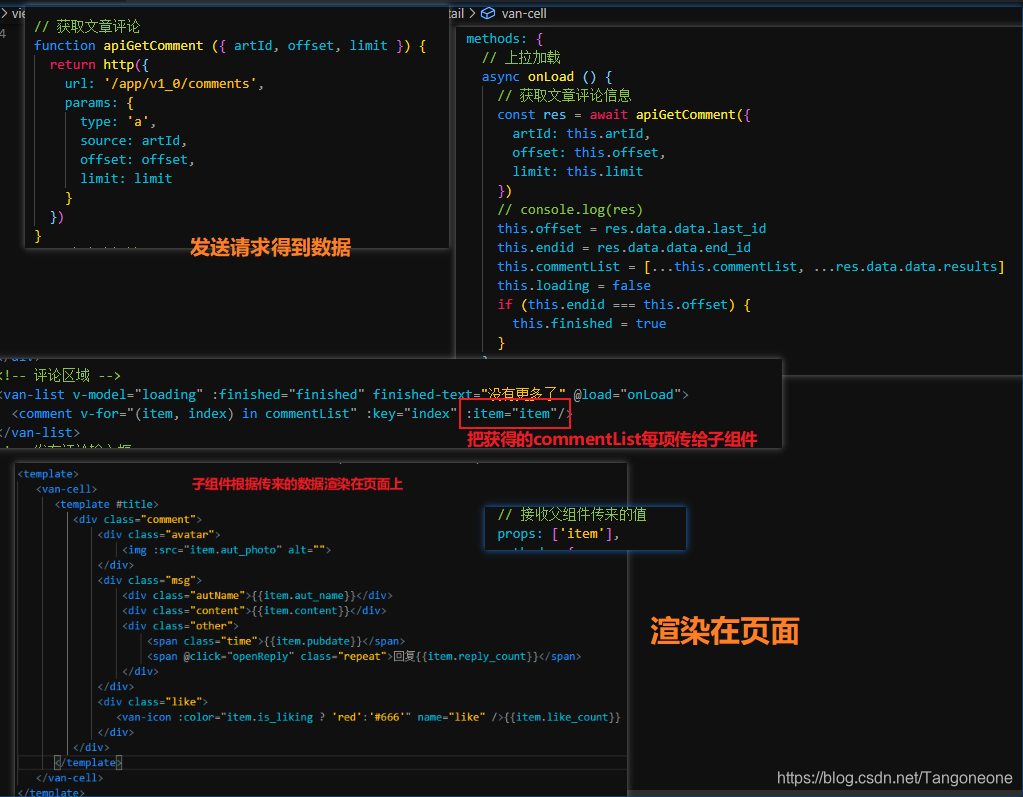The image size is (1023, 797).
Task: Click 'if (this.endid === this.offset) {' line
Action: 624,304
